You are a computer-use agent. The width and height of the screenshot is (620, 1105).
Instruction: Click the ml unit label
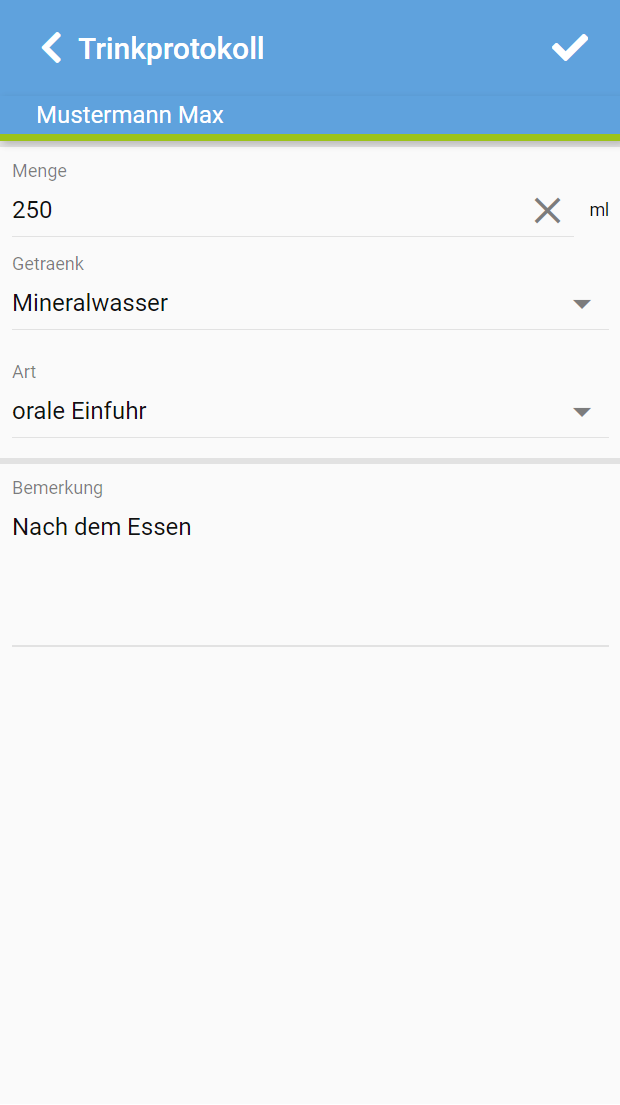click(x=598, y=210)
